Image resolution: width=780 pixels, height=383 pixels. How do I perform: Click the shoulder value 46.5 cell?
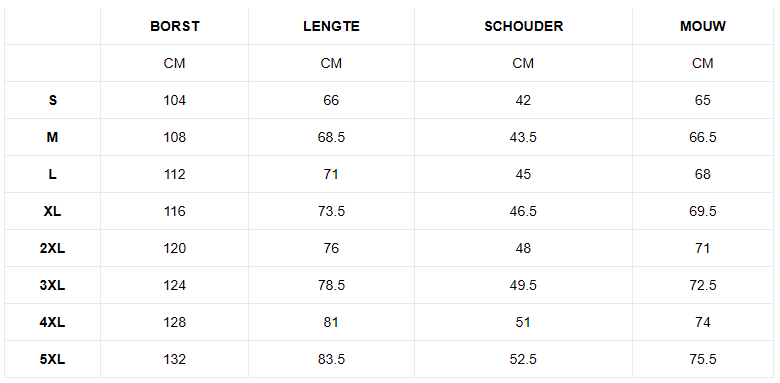[x=523, y=211]
